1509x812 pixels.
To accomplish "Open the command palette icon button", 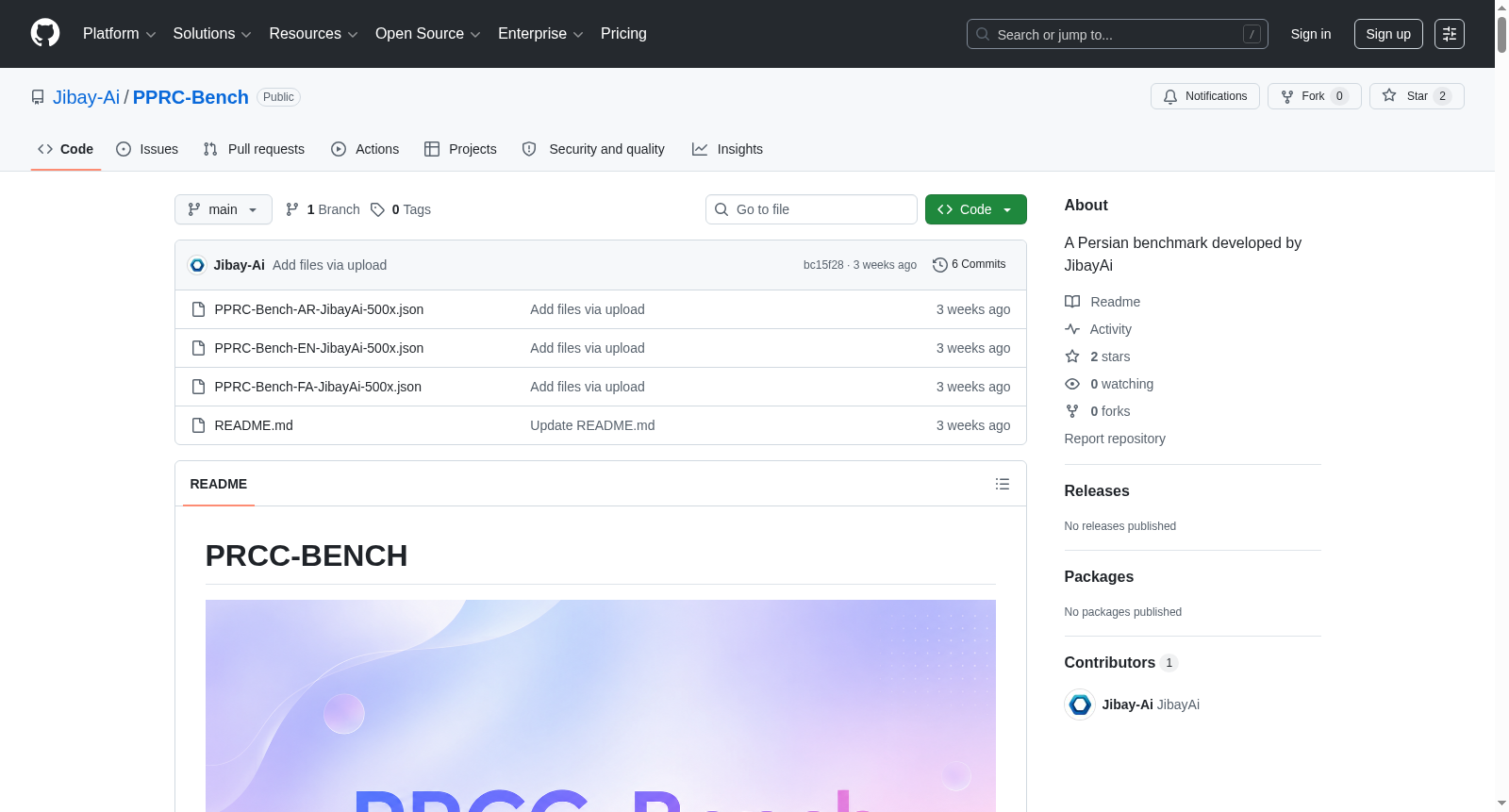I will coord(1449,34).
